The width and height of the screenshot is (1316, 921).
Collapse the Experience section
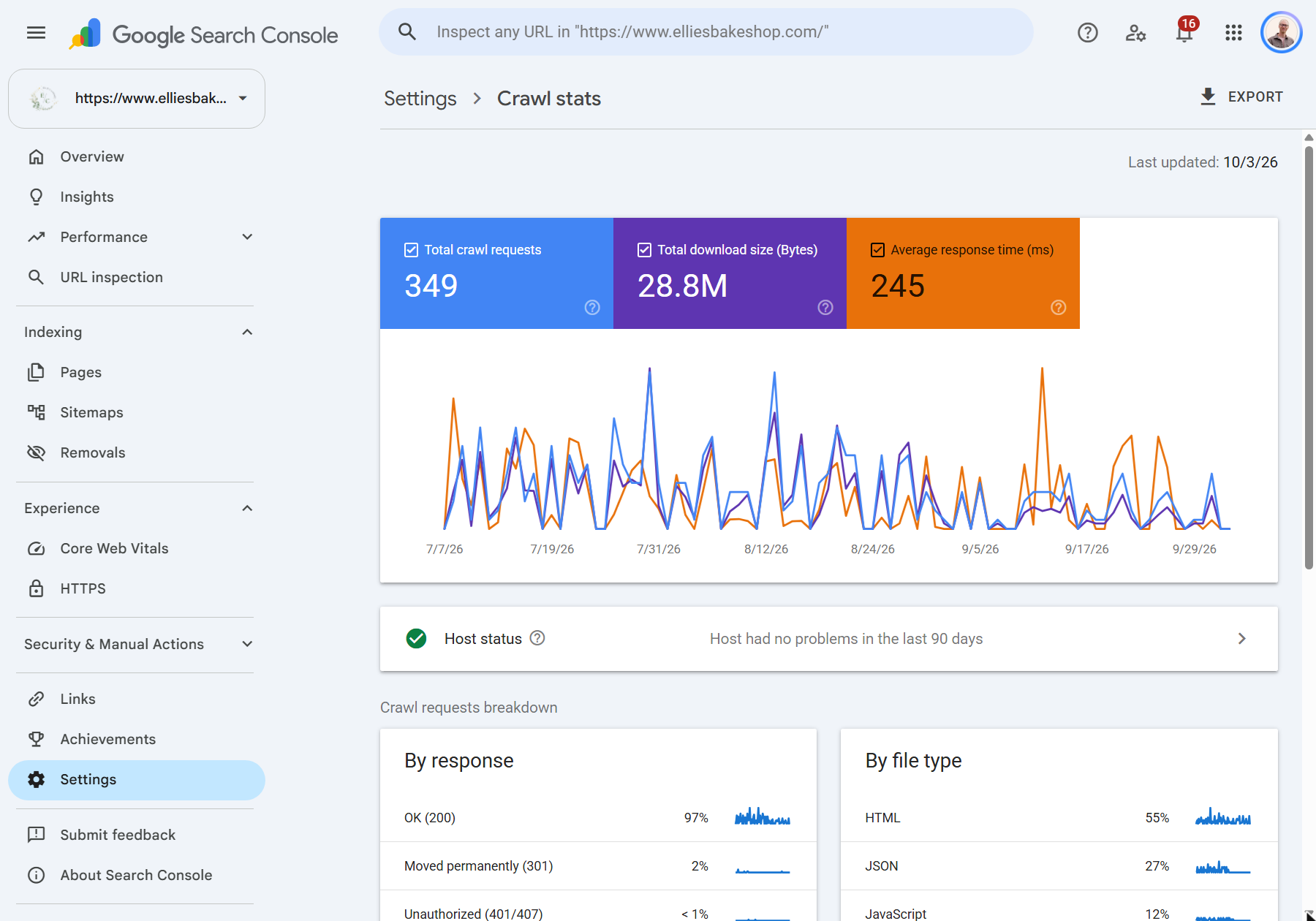(247, 508)
